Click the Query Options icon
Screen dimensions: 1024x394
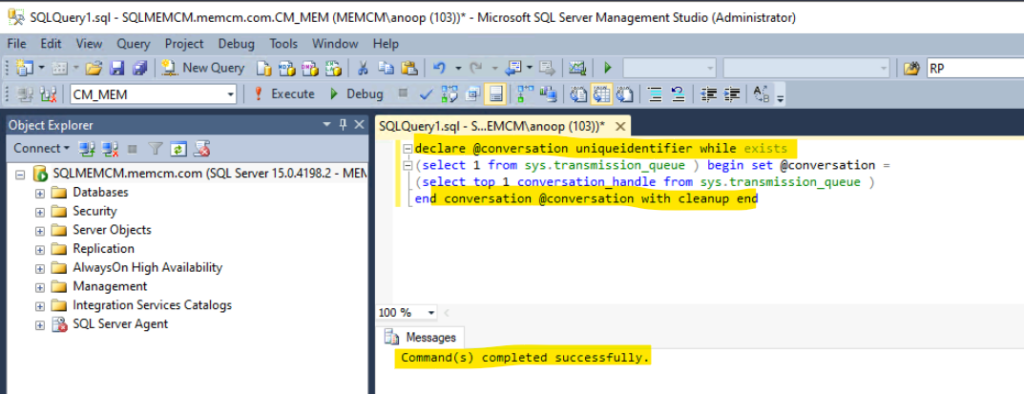tap(472, 94)
